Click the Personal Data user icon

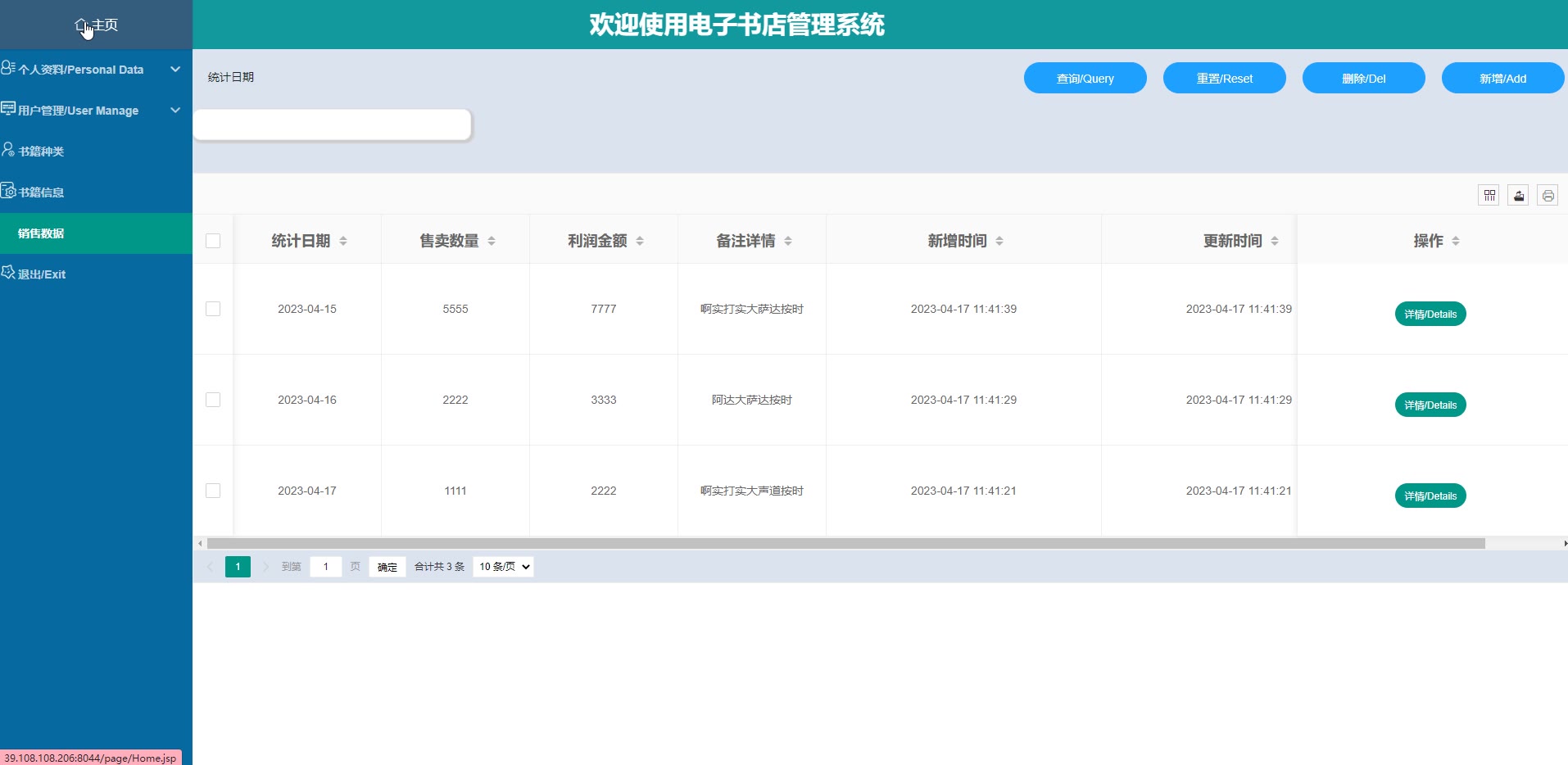8,67
